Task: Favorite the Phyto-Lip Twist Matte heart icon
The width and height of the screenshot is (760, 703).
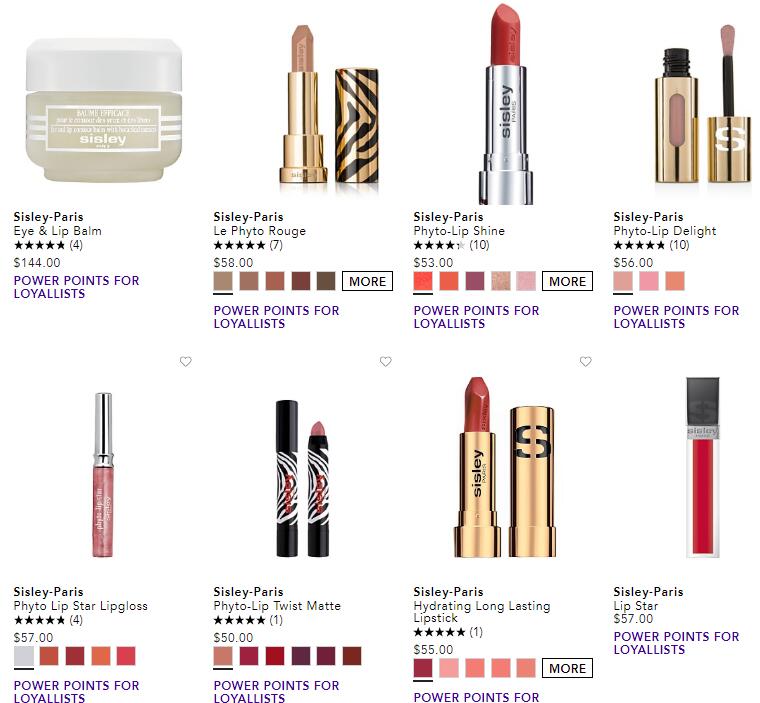Action: (x=386, y=362)
